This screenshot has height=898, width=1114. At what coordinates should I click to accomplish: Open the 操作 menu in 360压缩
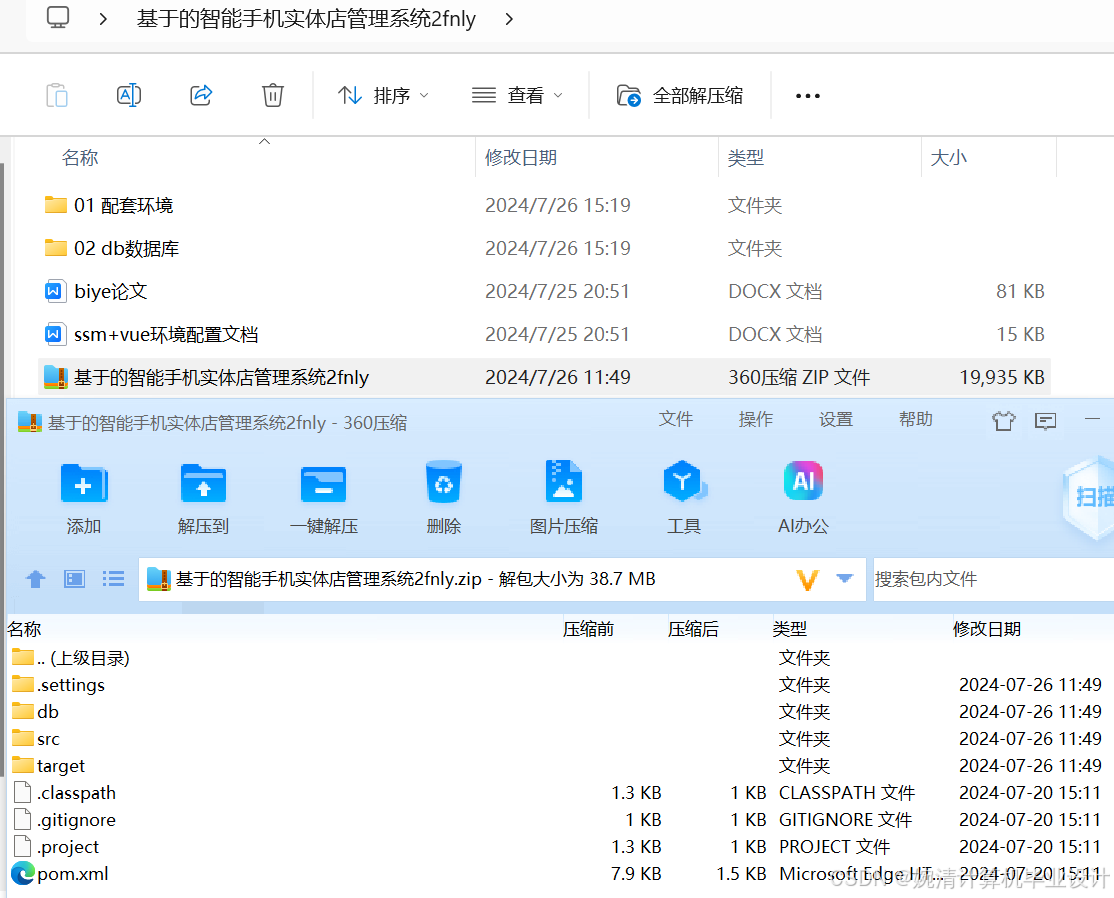click(756, 419)
